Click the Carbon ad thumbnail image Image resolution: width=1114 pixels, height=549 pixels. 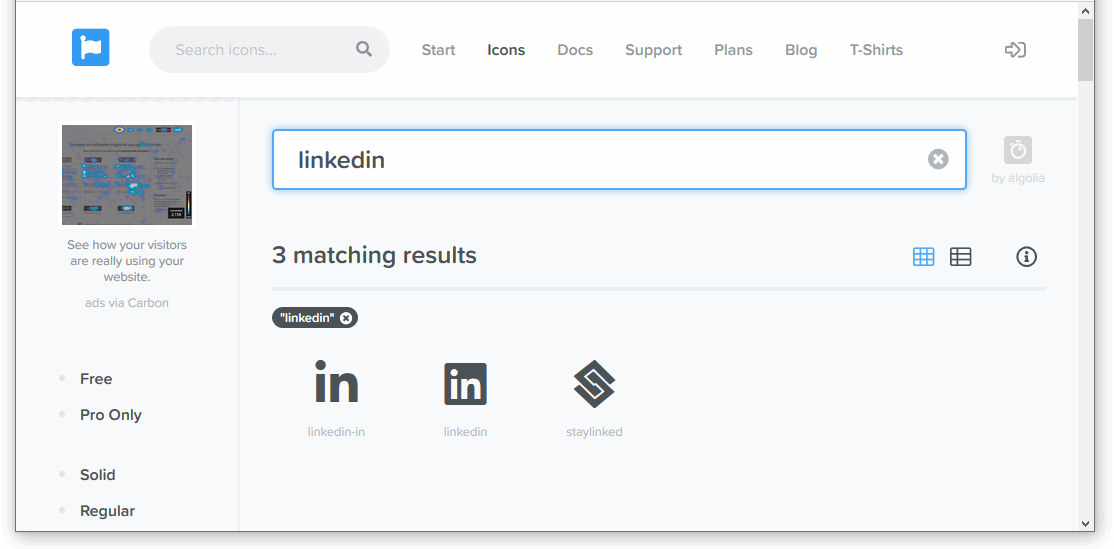click(127, 175)
